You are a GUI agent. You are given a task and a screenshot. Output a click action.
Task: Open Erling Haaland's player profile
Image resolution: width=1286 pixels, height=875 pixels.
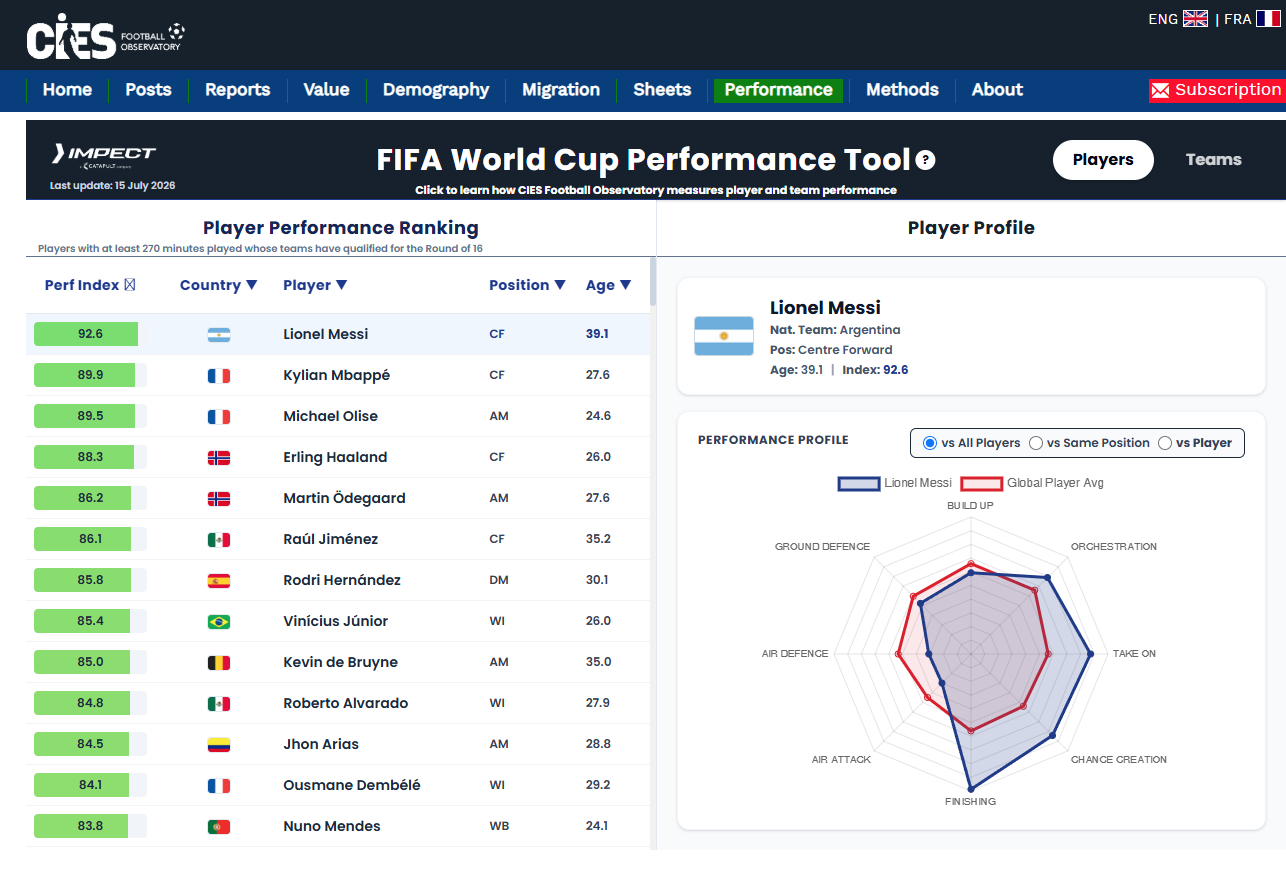pyautogui.click(x=335, y=457)
